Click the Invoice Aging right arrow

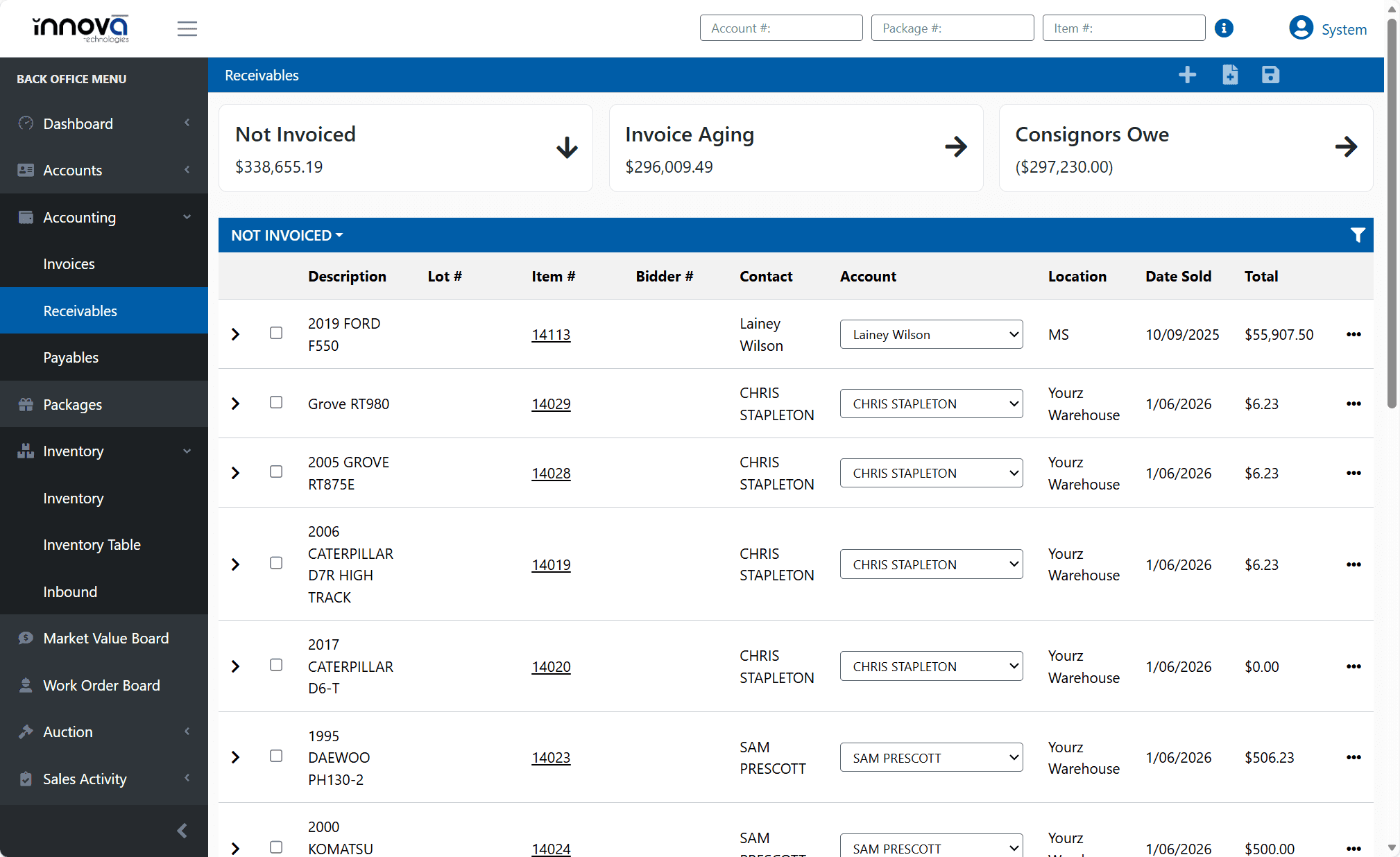pos(956,147)
